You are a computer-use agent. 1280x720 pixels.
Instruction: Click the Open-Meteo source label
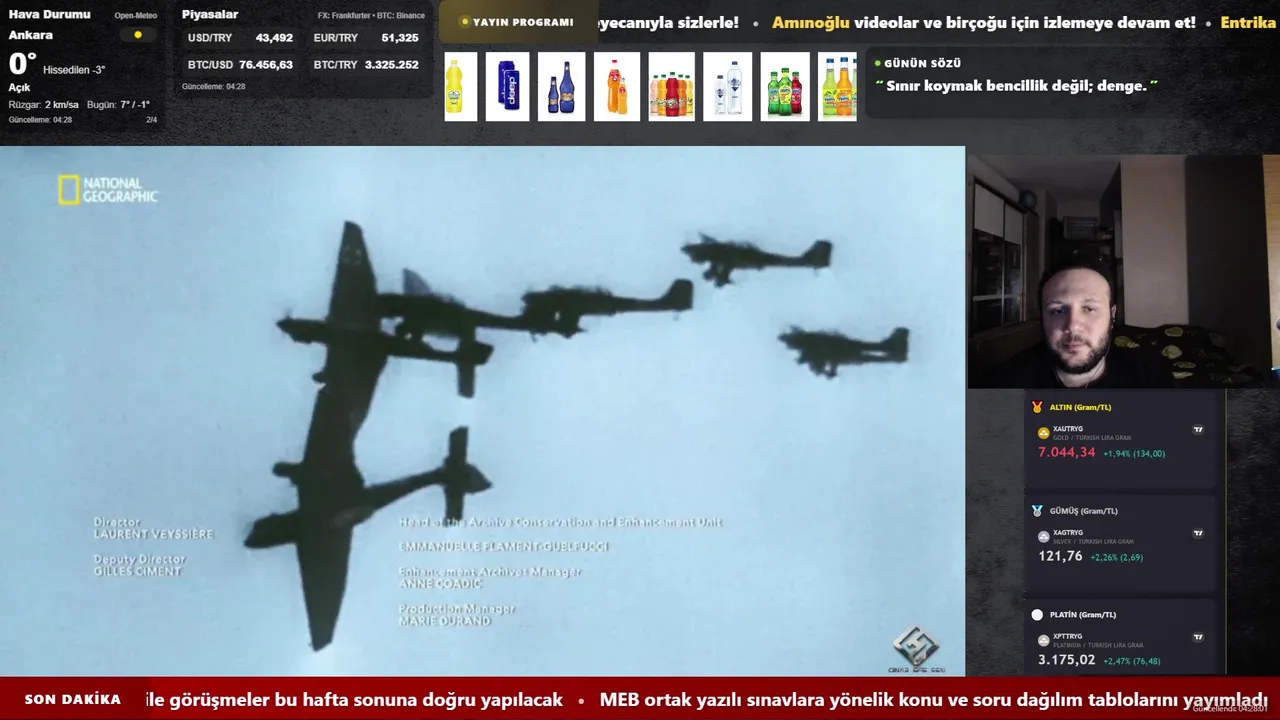(135, 16)
